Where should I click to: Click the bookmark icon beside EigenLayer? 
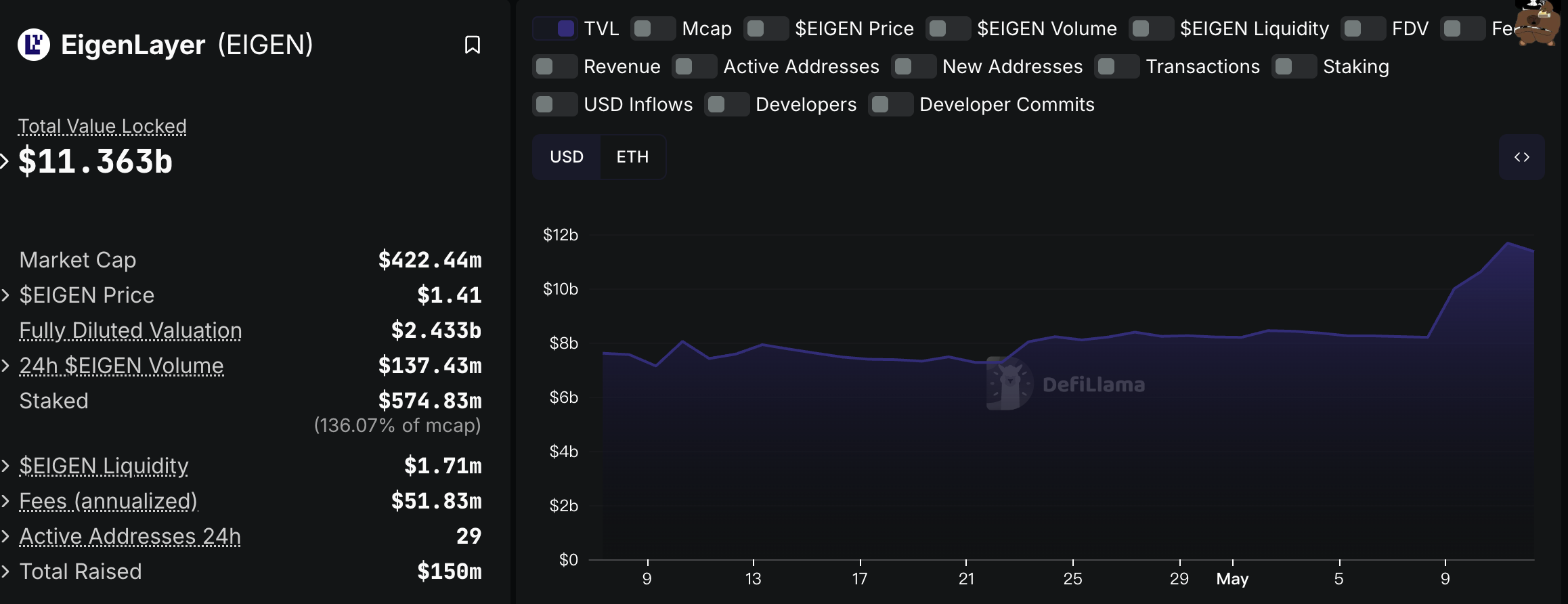472,45
